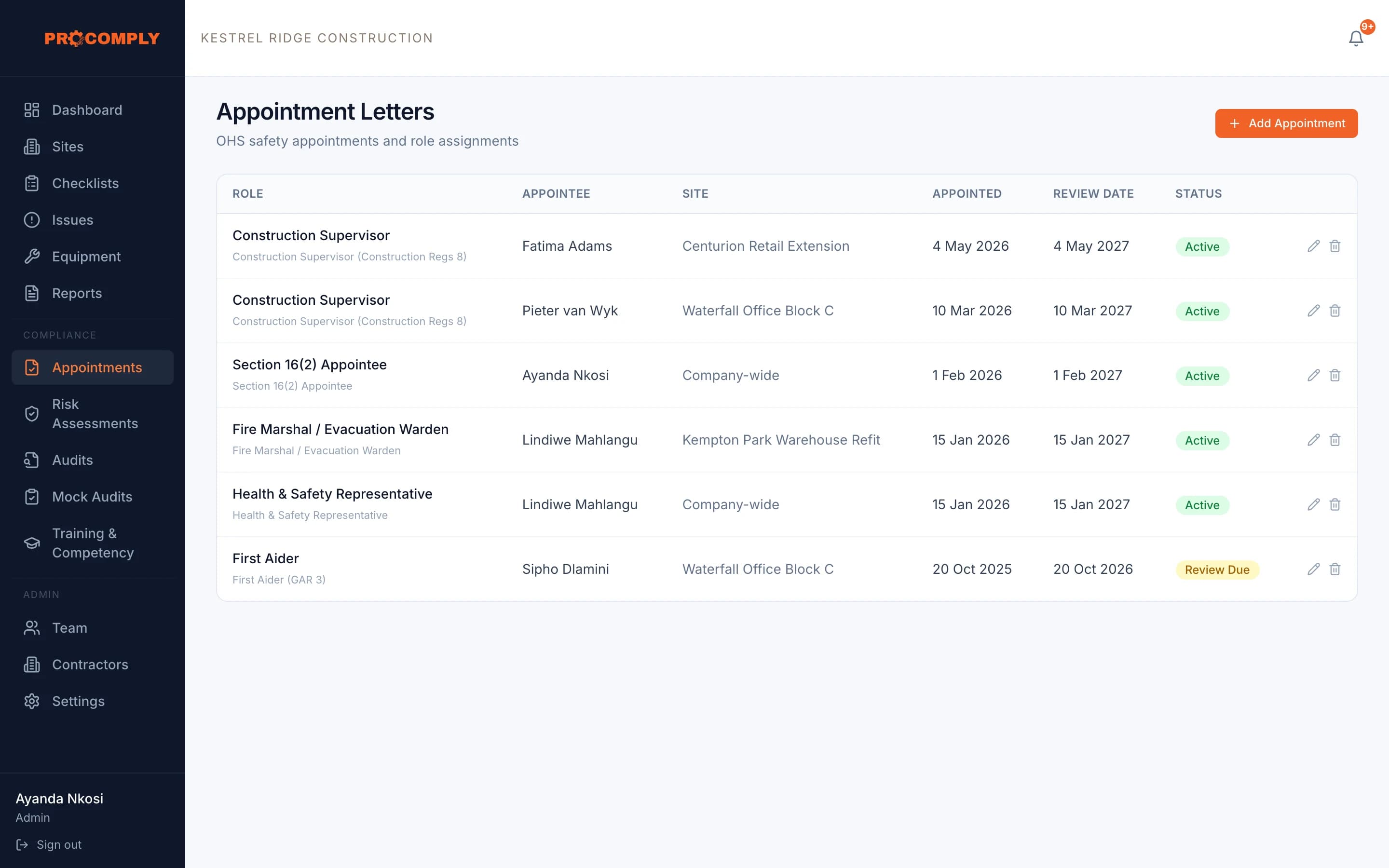Delete Pieter van Wyk appointment trash icon

(x=1335, y=311)
